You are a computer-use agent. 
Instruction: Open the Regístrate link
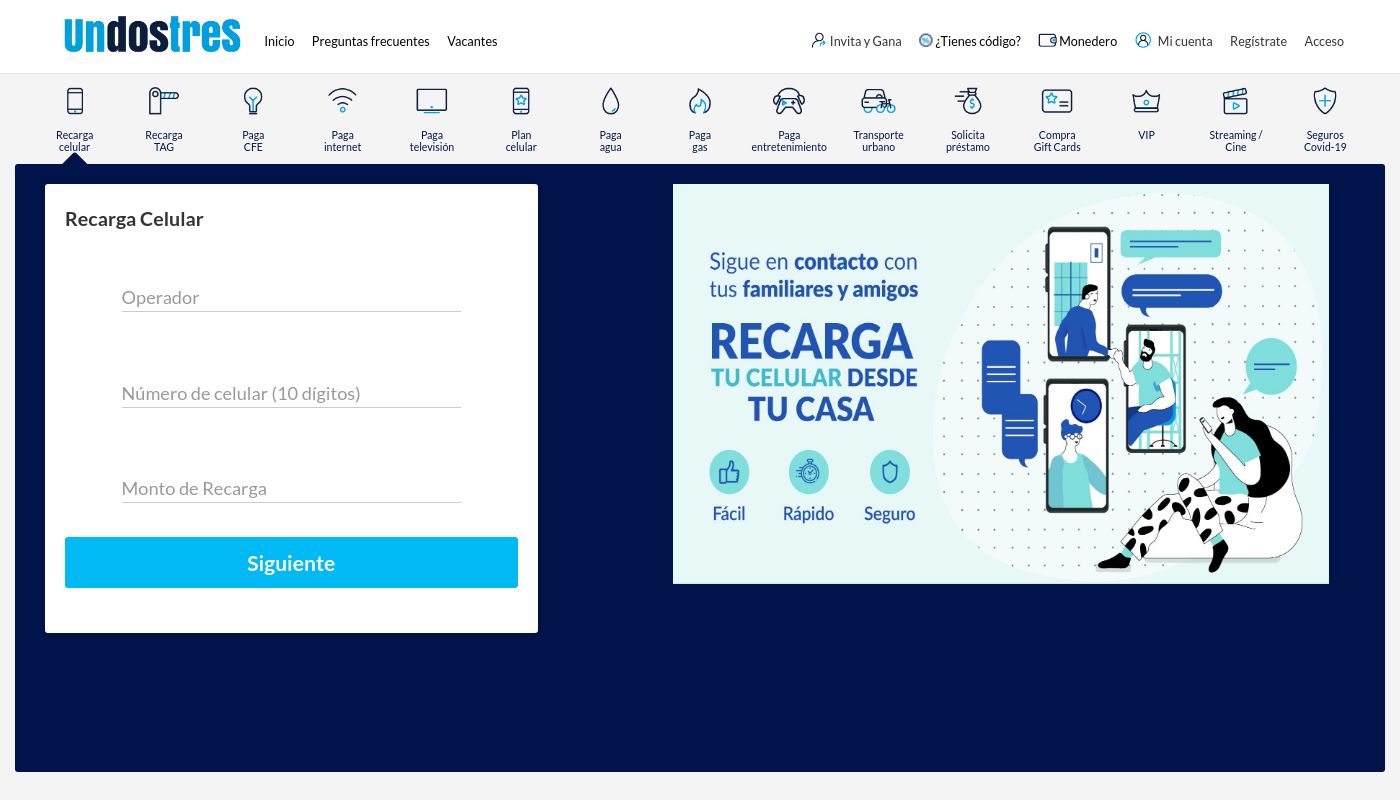click(x=1258, y=41)
